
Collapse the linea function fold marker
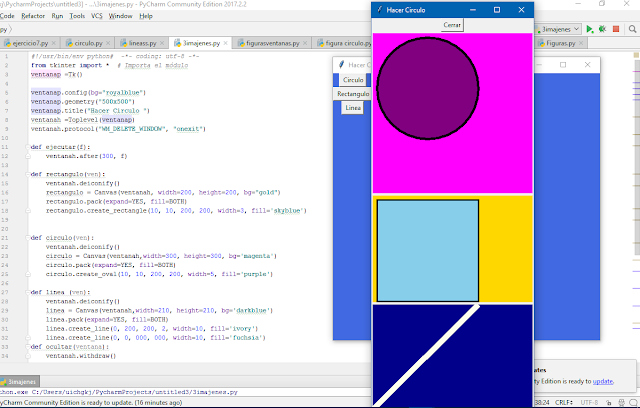click(x=28, y=292)
